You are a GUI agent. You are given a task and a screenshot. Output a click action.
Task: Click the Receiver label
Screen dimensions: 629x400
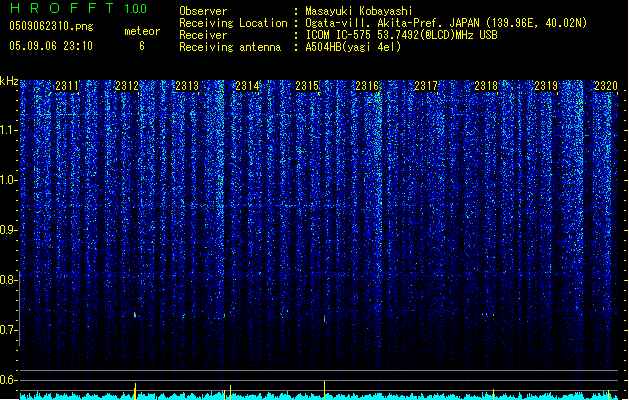click(203, 35)
